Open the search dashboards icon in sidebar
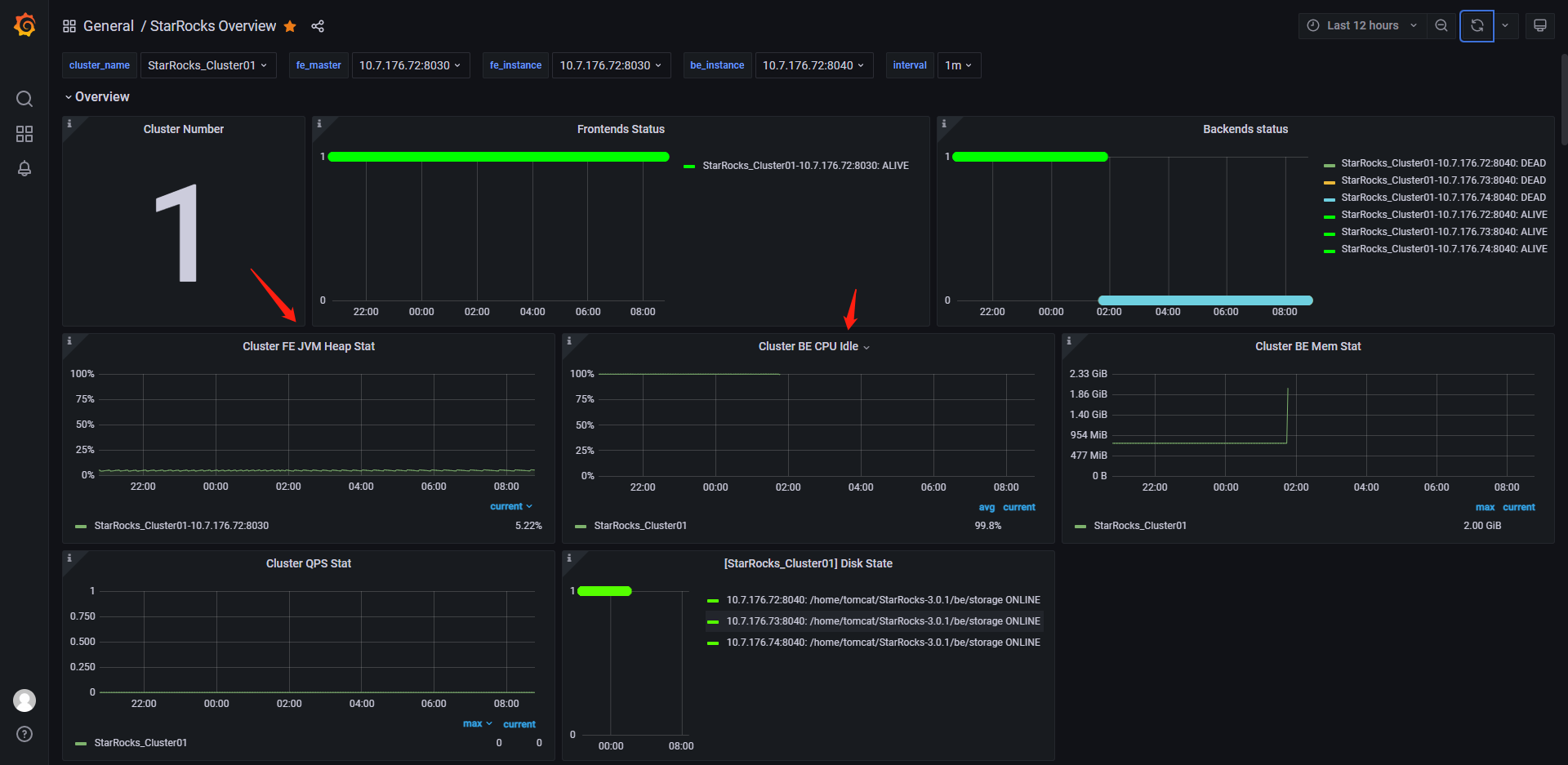Viewport: 1568px width, 765px height. (x=24, y=99)
